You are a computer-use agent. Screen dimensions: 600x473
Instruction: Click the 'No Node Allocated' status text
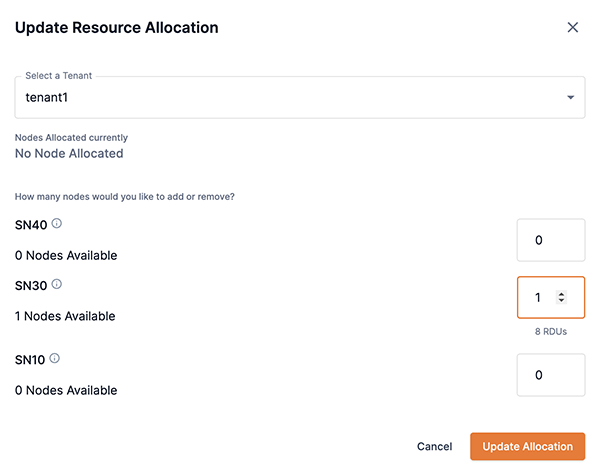click(69, 154)
